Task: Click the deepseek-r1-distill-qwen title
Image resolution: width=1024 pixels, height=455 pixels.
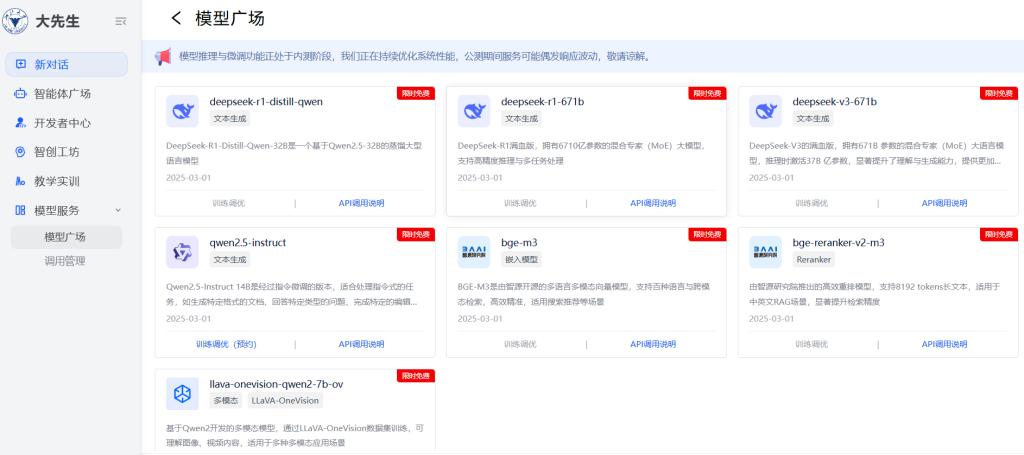Action: (266, 102)
